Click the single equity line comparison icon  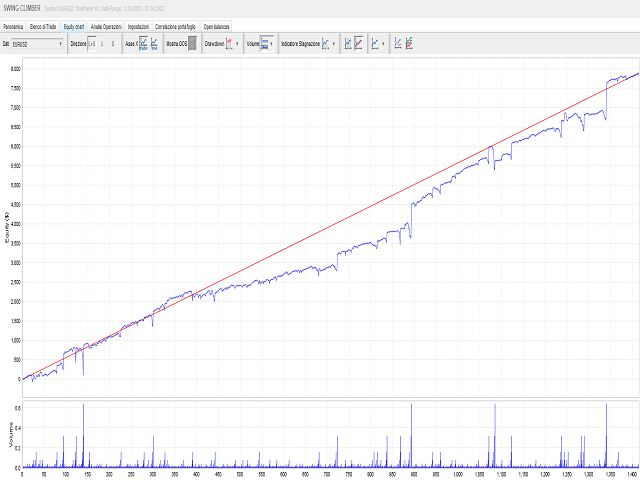(x=398, y=44)
